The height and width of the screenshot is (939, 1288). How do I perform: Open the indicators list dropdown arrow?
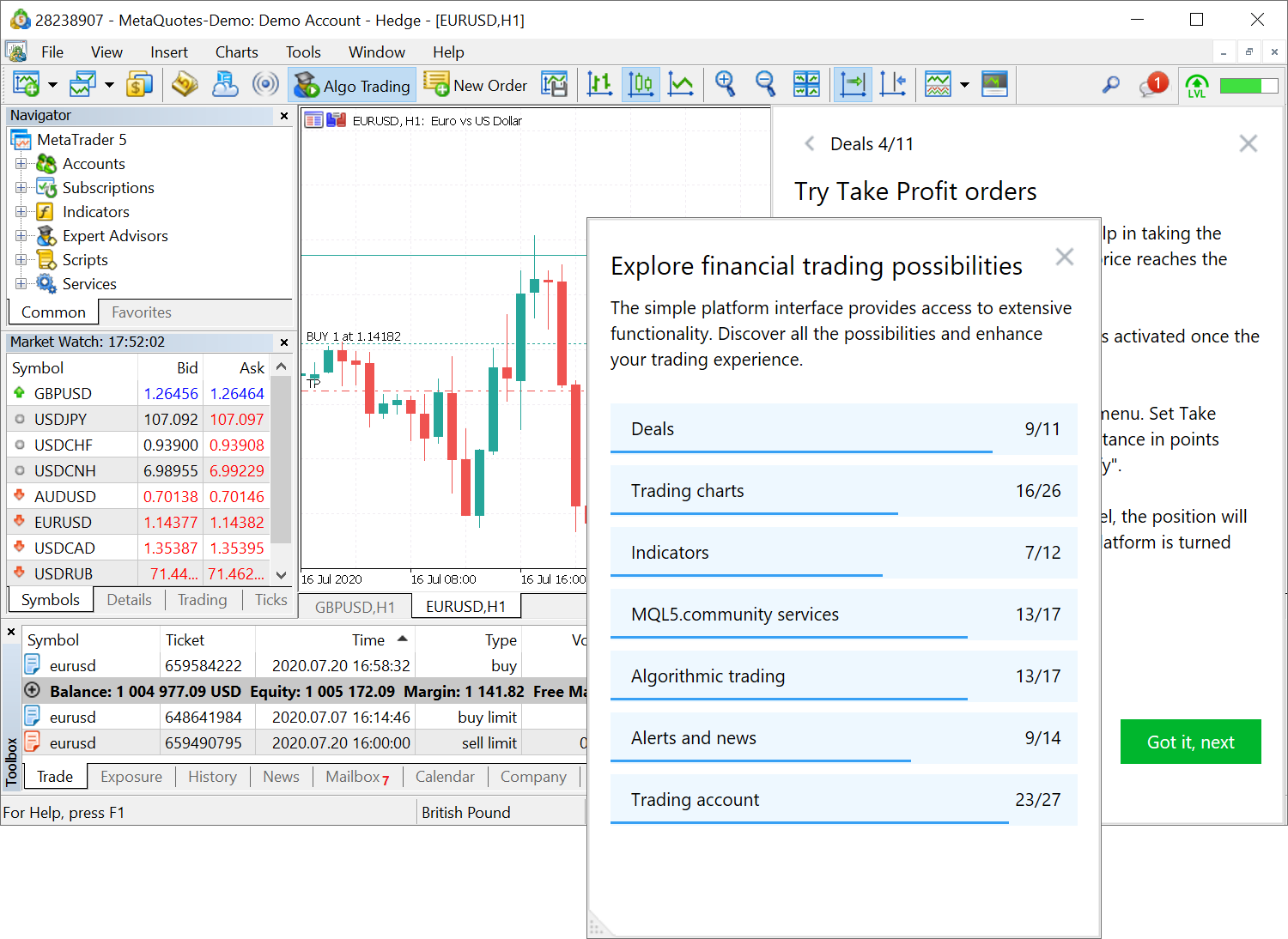point(964,85)
